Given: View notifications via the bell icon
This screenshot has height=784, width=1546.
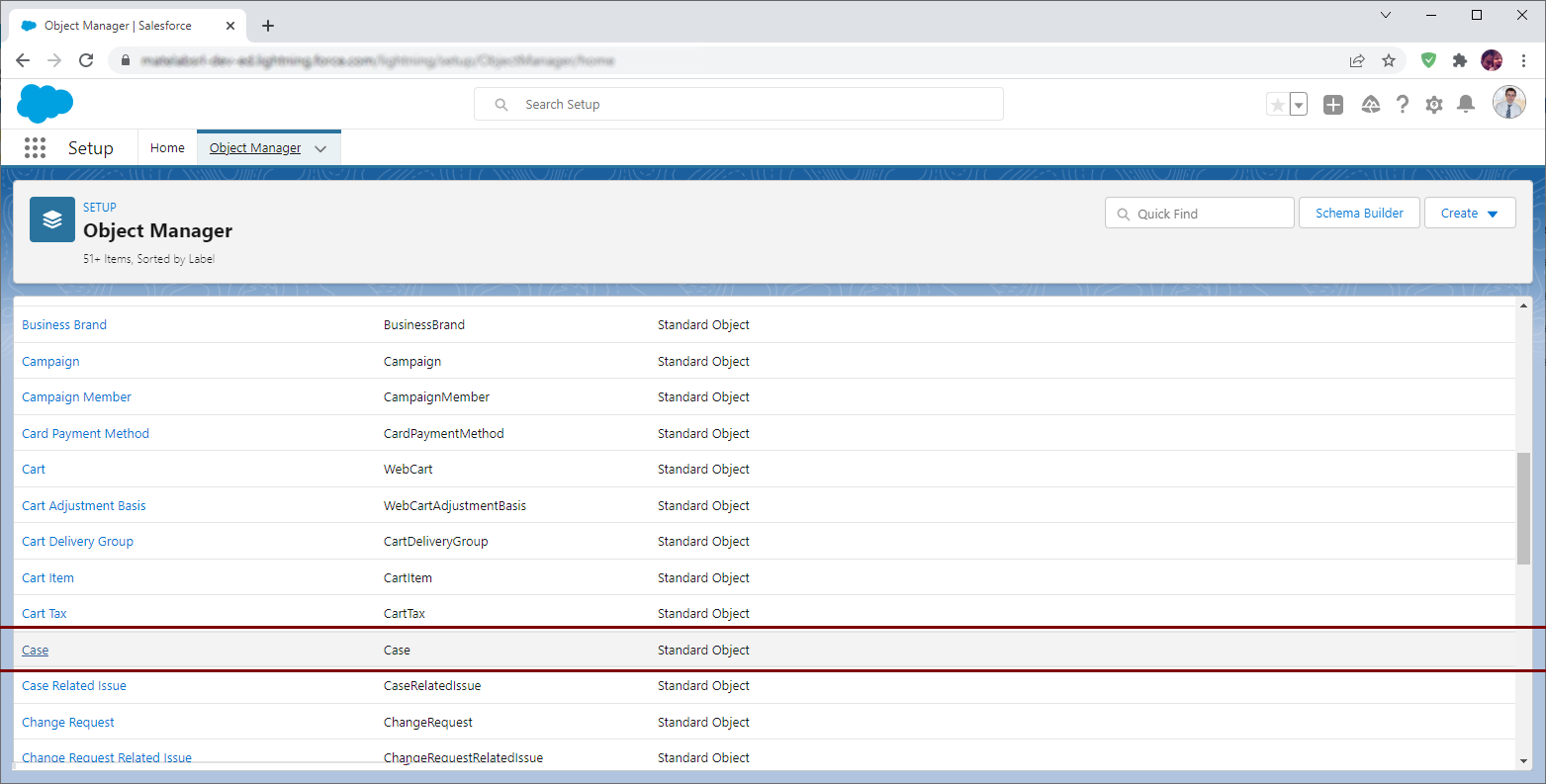Looking at the screenshot, I should (x=1466, y=104).
